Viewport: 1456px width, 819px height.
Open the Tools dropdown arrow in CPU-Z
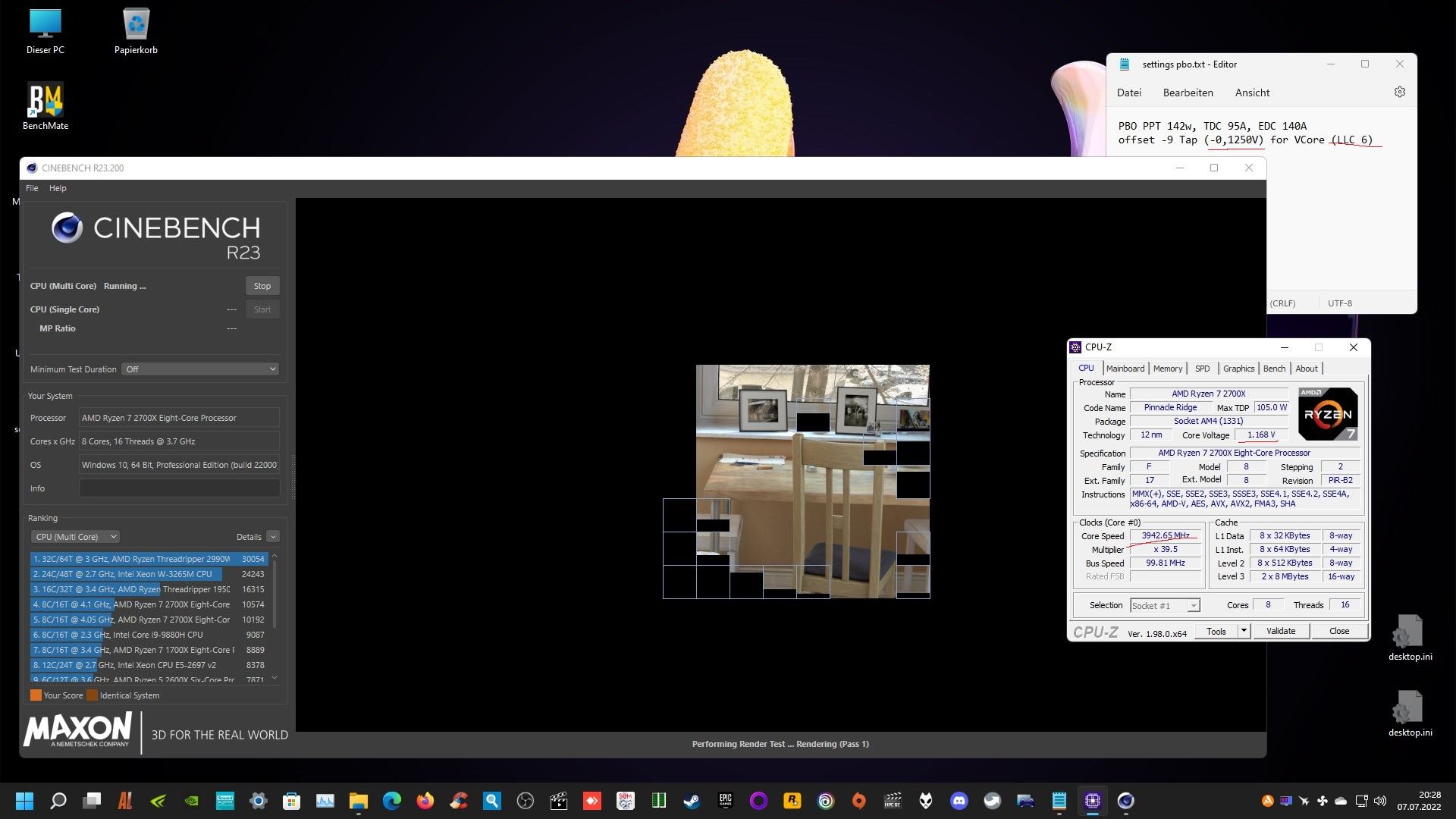point(1244,631)
